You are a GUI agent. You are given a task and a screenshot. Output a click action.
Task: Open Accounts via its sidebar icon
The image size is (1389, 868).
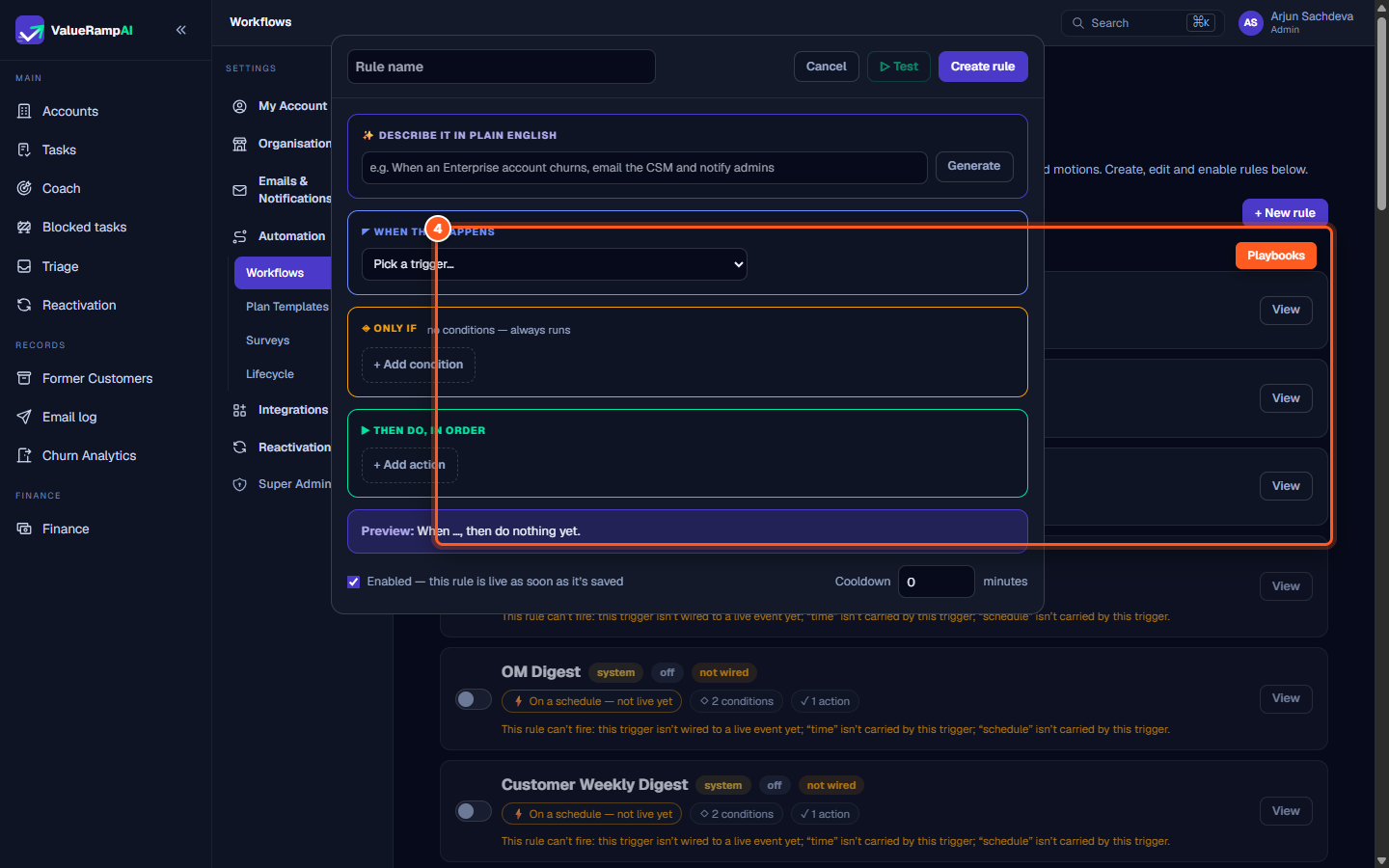pos(24,111)
